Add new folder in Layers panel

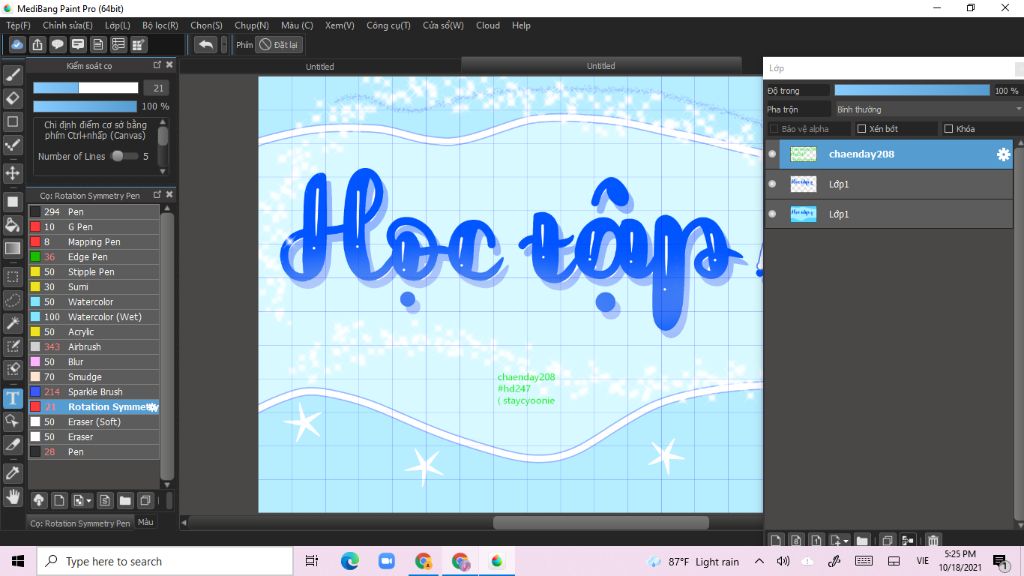862,540
